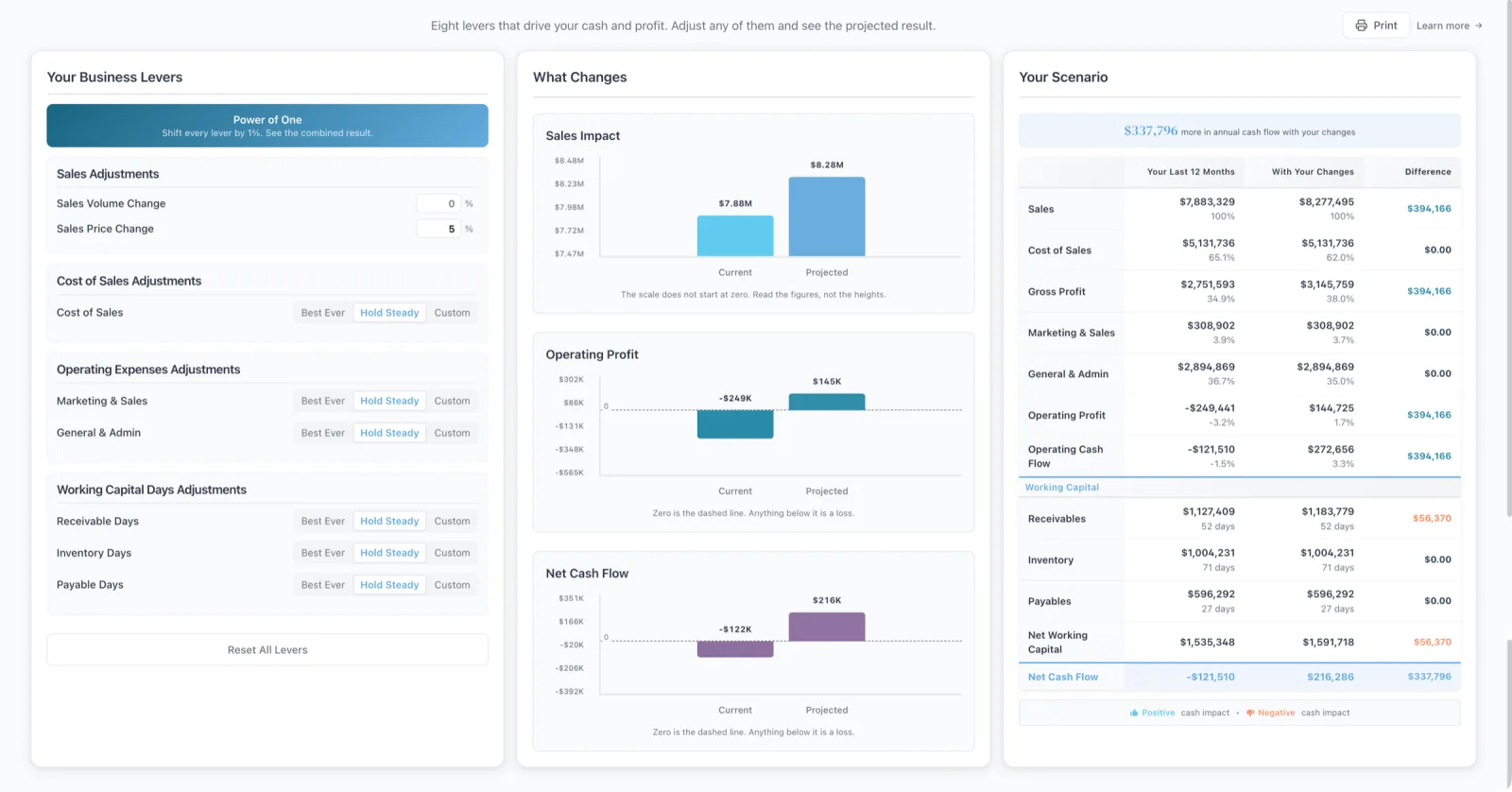The width and height of the screenshot is (1512, 792).
Task: Click the Last 12 Months sales value $7,883,329
Action: (x=1207, y=202)
